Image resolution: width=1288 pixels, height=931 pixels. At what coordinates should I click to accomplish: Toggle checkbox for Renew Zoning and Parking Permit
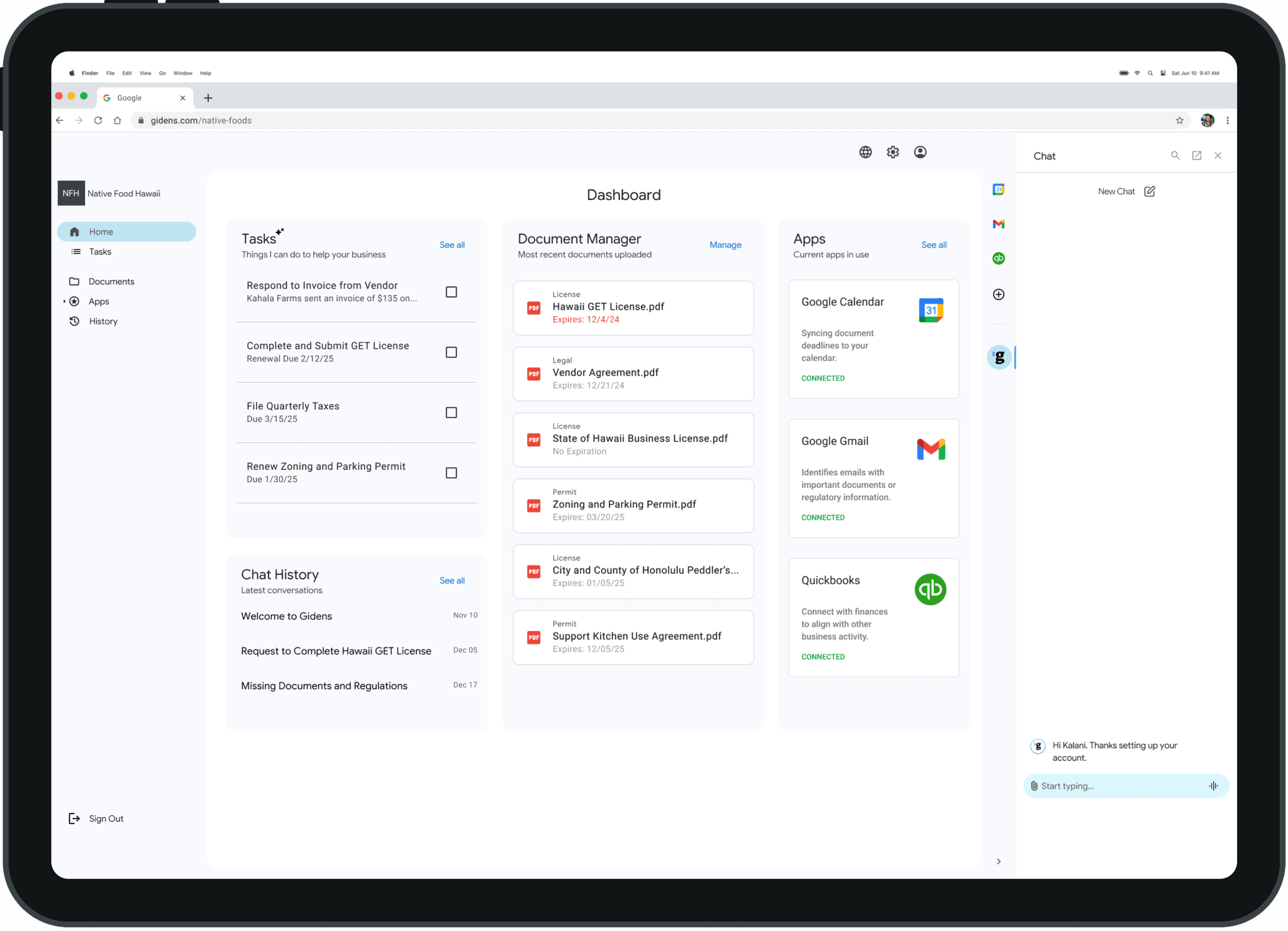451,472
